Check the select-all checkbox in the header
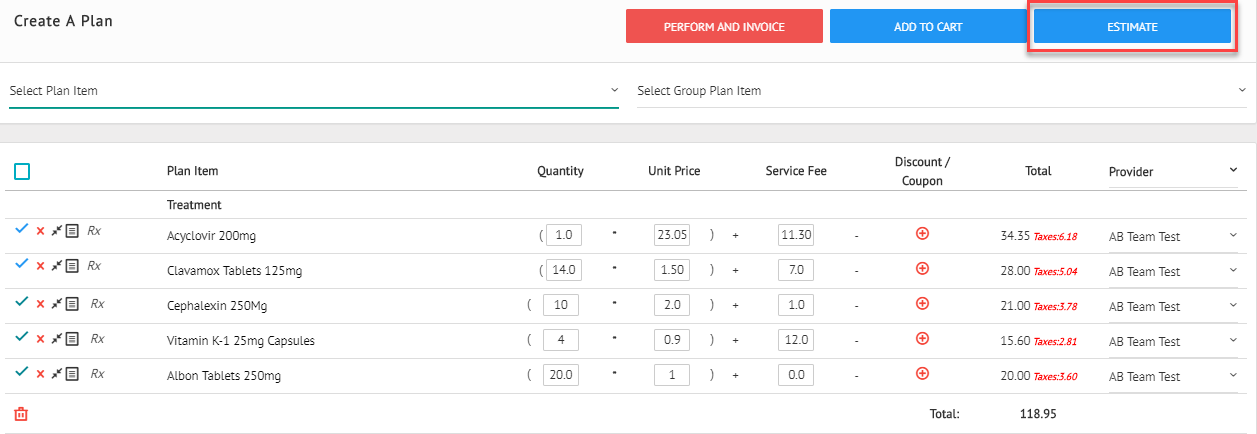Viewport: 1257px width, 434px height. (x=22, y=172)
